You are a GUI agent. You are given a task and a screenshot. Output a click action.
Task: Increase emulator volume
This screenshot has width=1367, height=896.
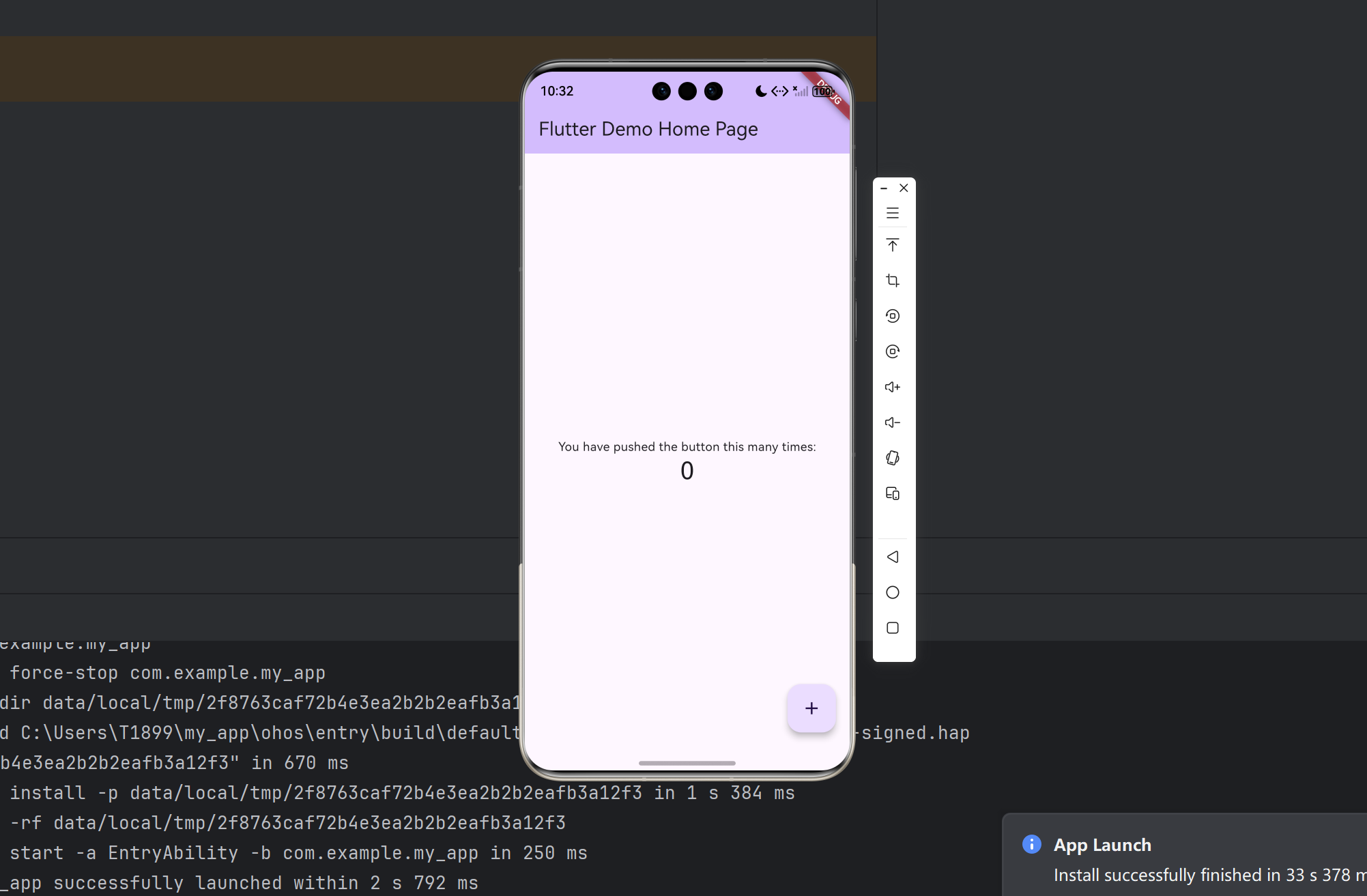point(892,387)
